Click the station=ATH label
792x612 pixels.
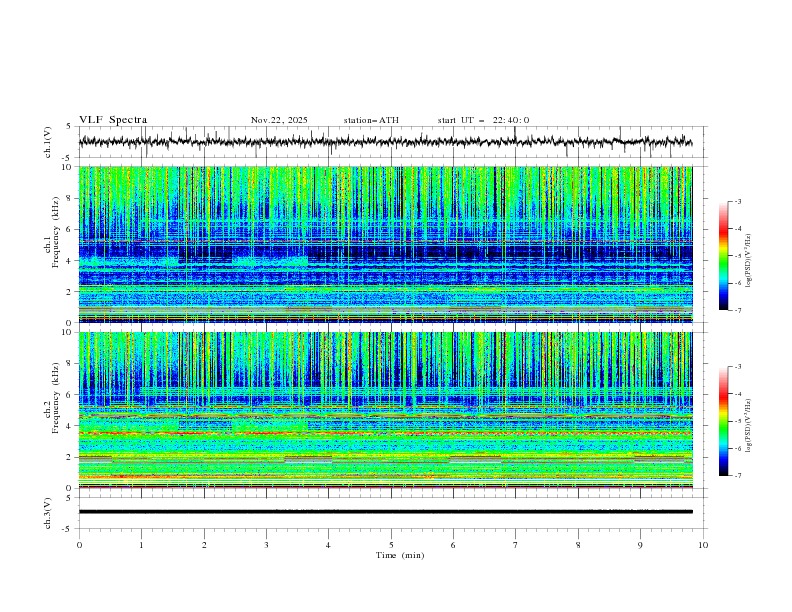point(371,120)
